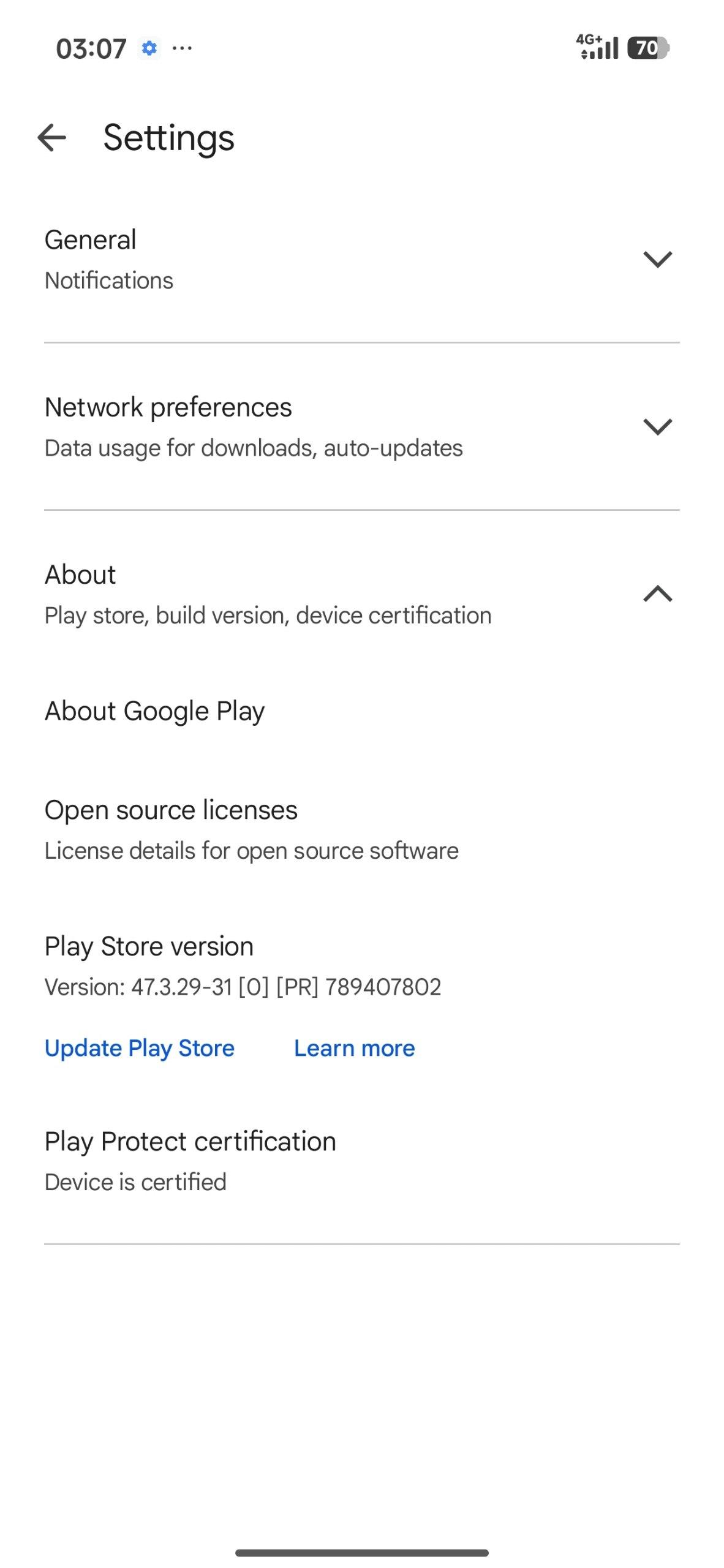Tap Update Play Store link
The height and width of the screenshot is (1568, 724).
140,1048
